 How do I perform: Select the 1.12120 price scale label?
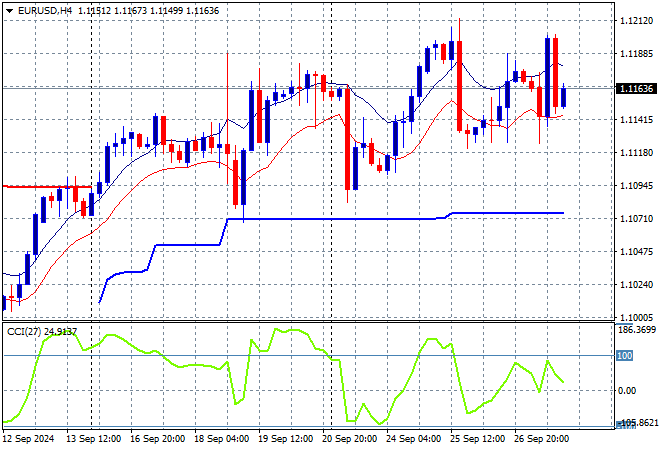(x=636, y=21)
